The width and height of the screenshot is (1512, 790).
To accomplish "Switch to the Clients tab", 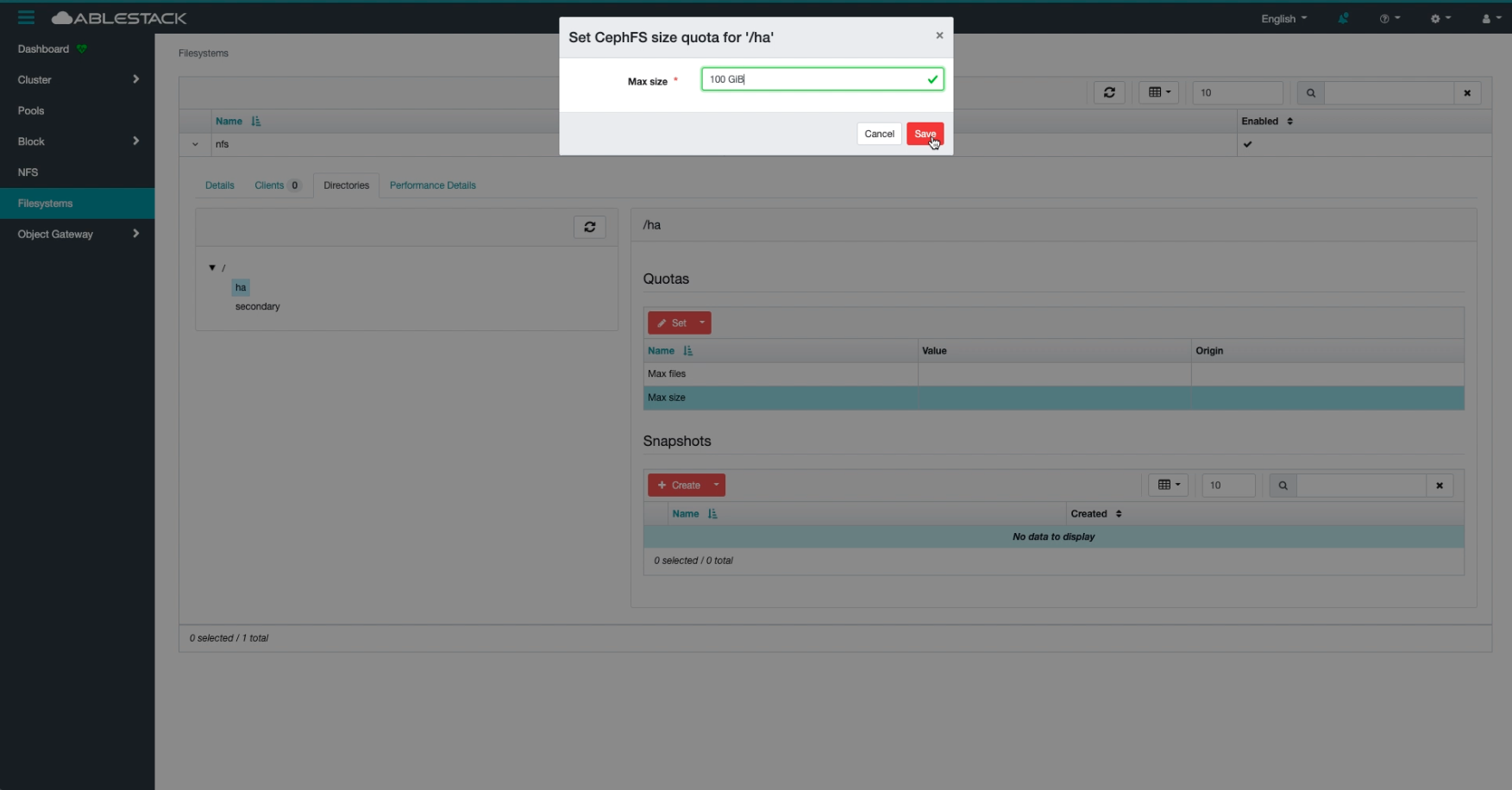I will tap(277, 185).
